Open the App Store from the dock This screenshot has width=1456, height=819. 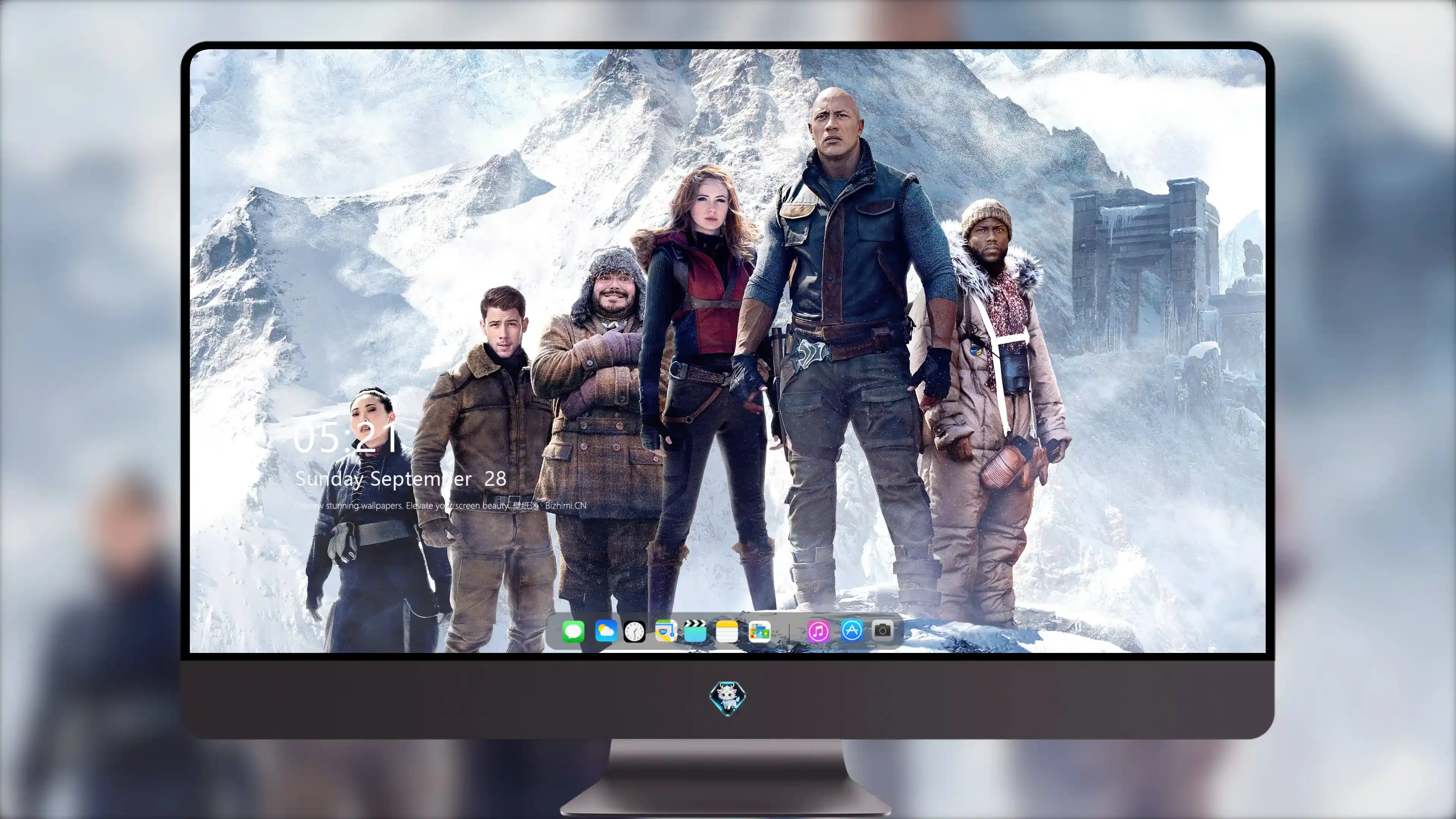coord(852,630)
